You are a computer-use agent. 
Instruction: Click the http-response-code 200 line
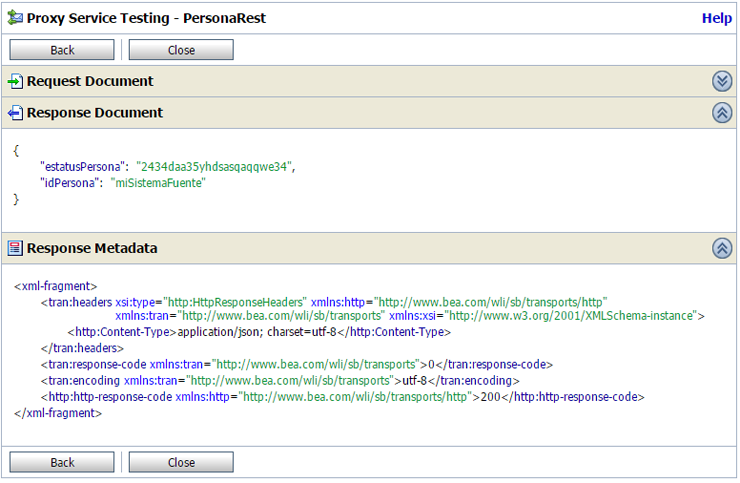(x=342, y=397)
